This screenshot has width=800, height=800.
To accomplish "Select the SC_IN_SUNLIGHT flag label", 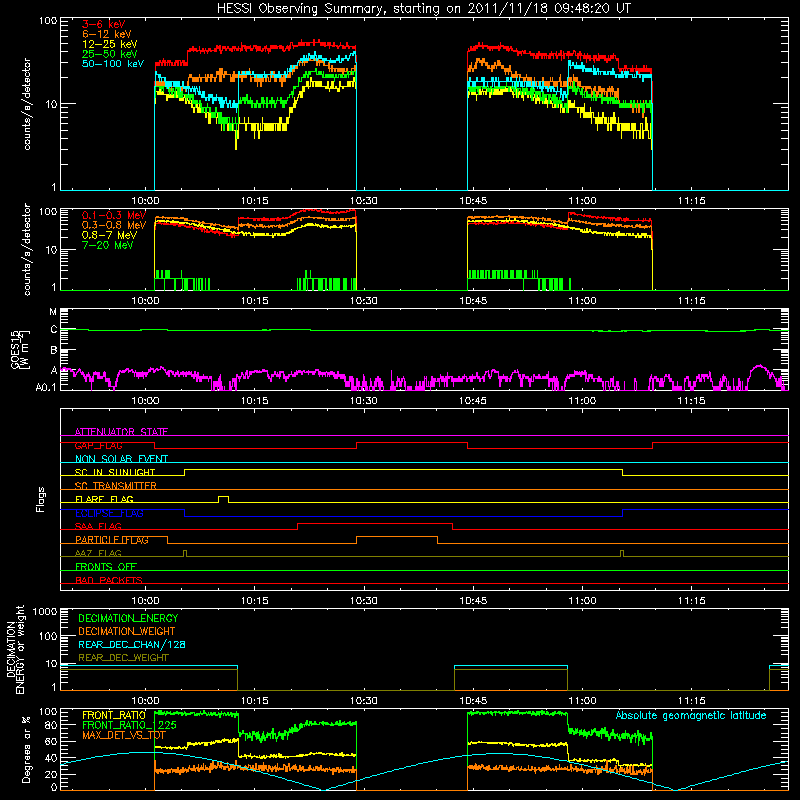I will pos(115,472).
